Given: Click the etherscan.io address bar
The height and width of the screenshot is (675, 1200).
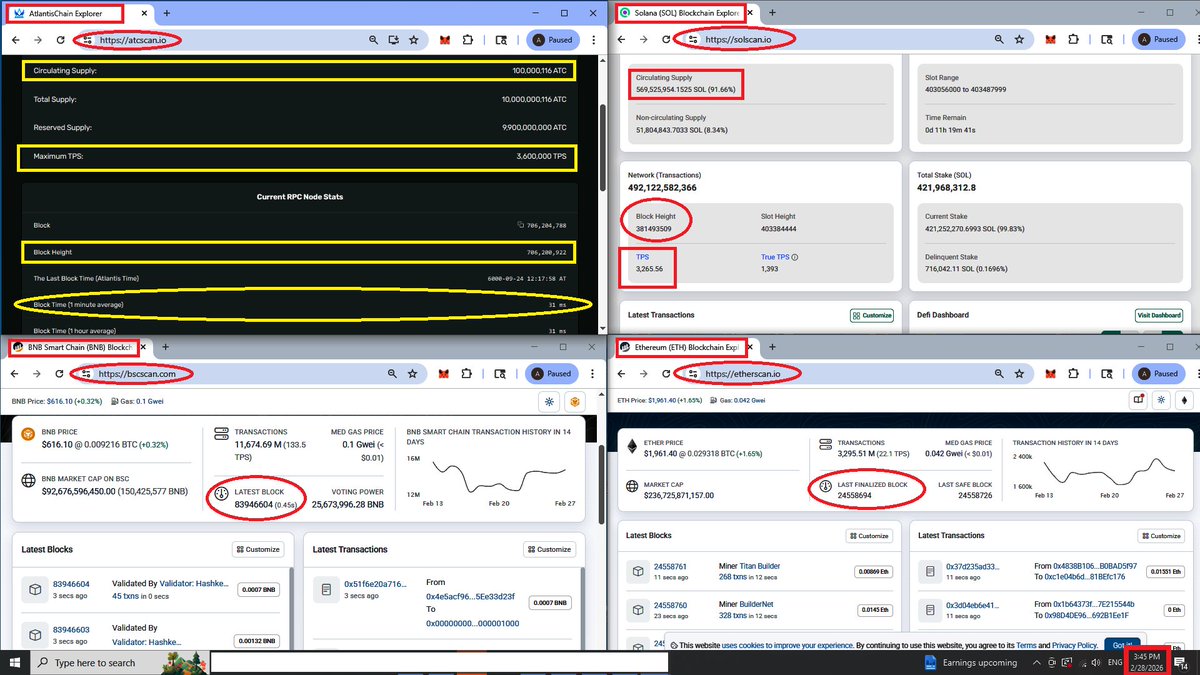Looking at the screenshot, I should click(x=855, y=373).
